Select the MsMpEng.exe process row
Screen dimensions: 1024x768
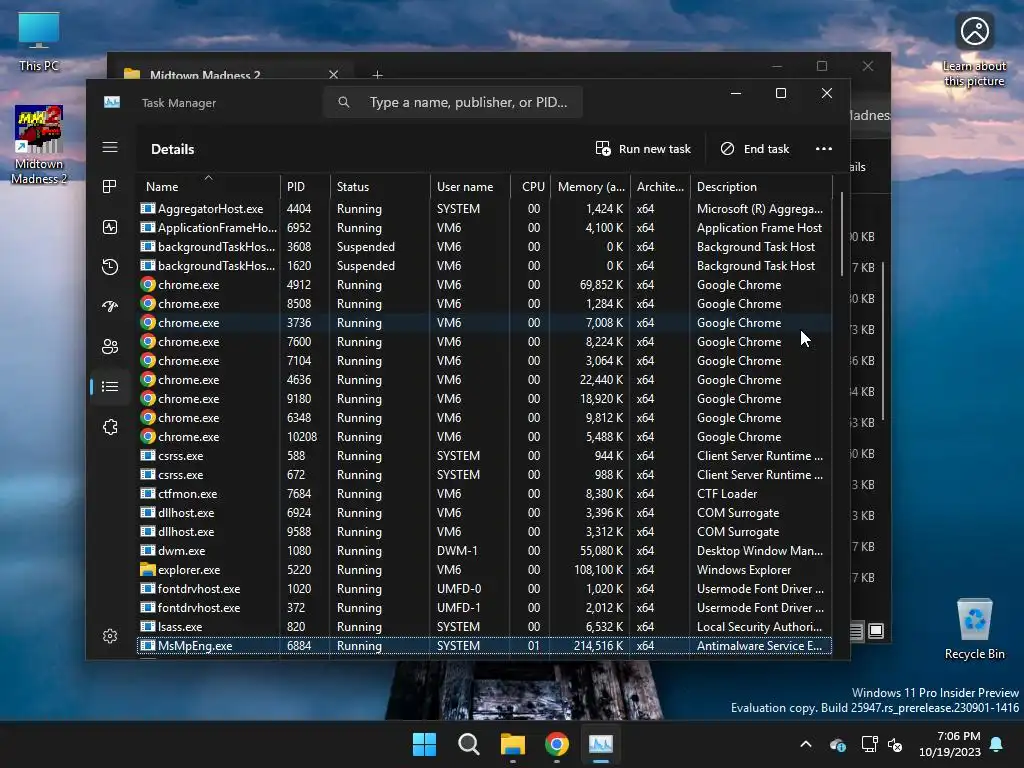(484, 645)
